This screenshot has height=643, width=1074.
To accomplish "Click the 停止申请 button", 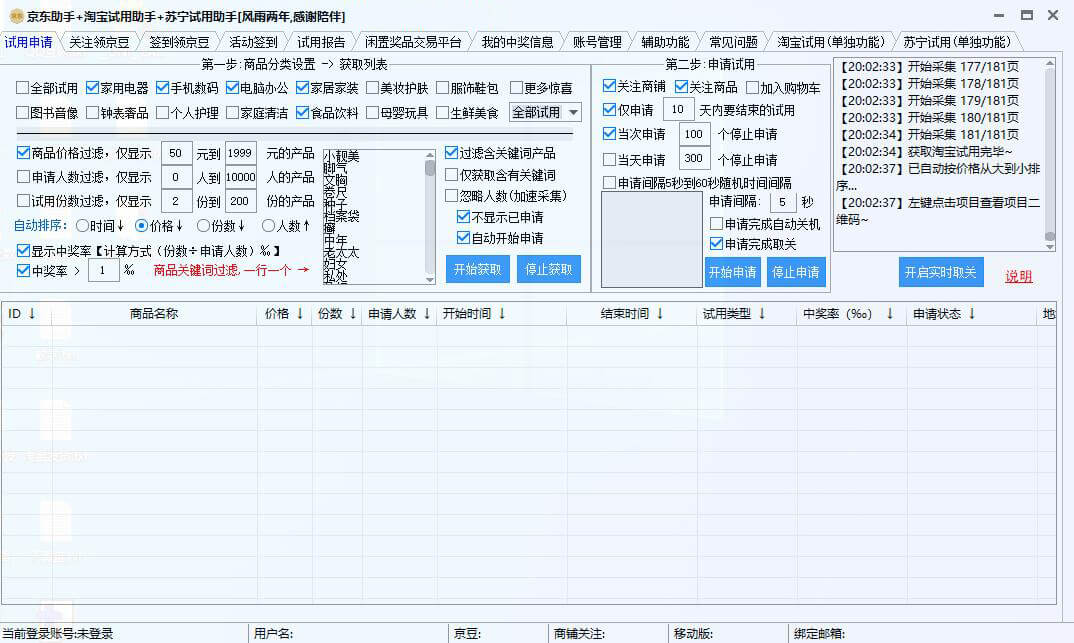I will (796, 272).
